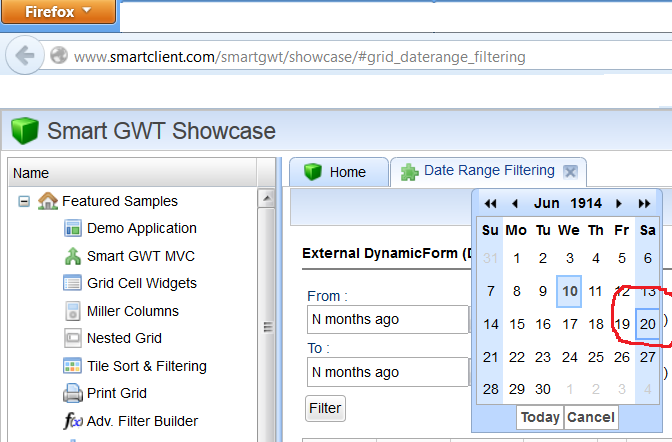Screen dimensions: 672x442
Task: Close the Date Range Filtering tab
Action: 570,172
